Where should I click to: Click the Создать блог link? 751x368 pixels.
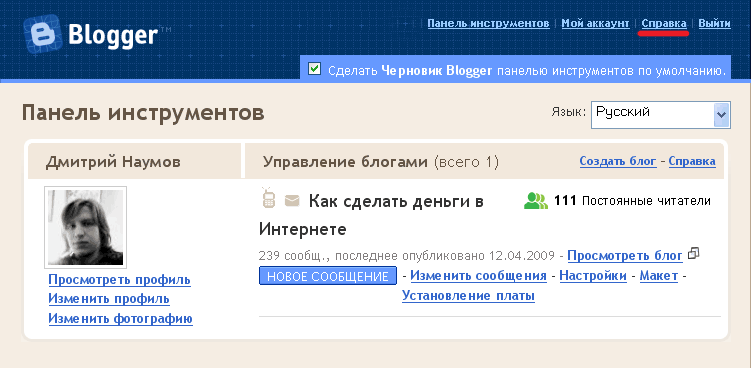click(x=618, y=161)
